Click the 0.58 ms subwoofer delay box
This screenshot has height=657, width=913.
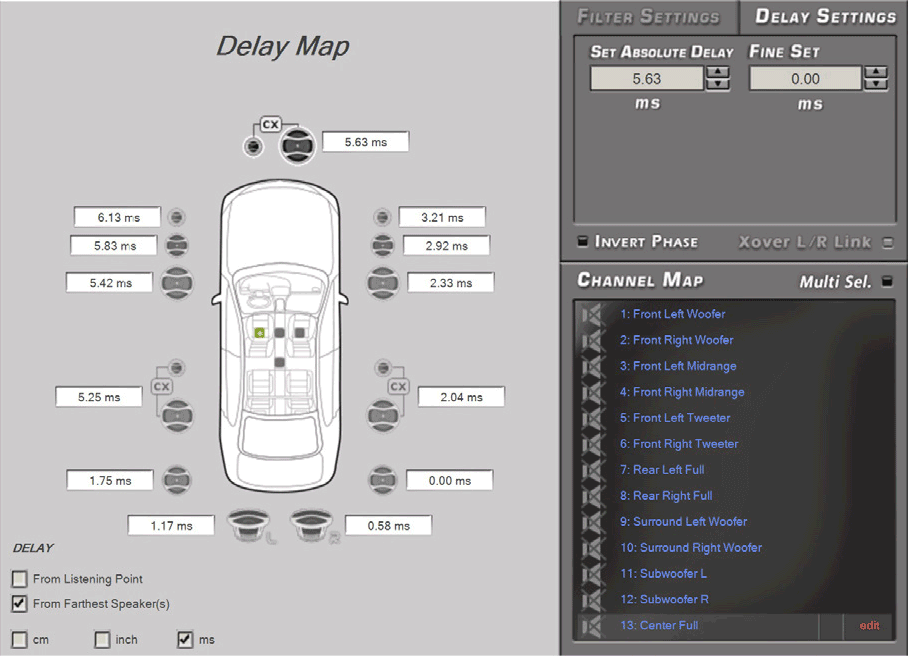(388, 525)
